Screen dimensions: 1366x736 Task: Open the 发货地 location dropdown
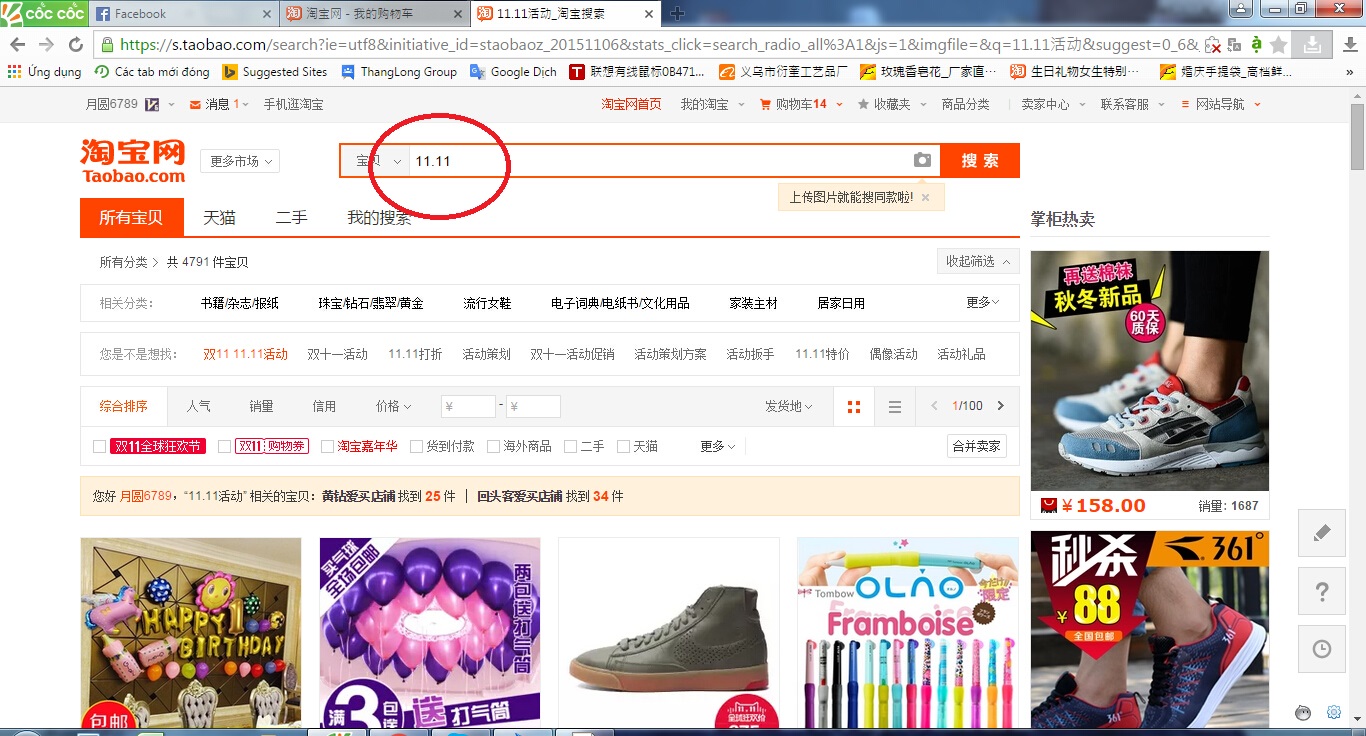pyautogui.click(x=788, y=407)
